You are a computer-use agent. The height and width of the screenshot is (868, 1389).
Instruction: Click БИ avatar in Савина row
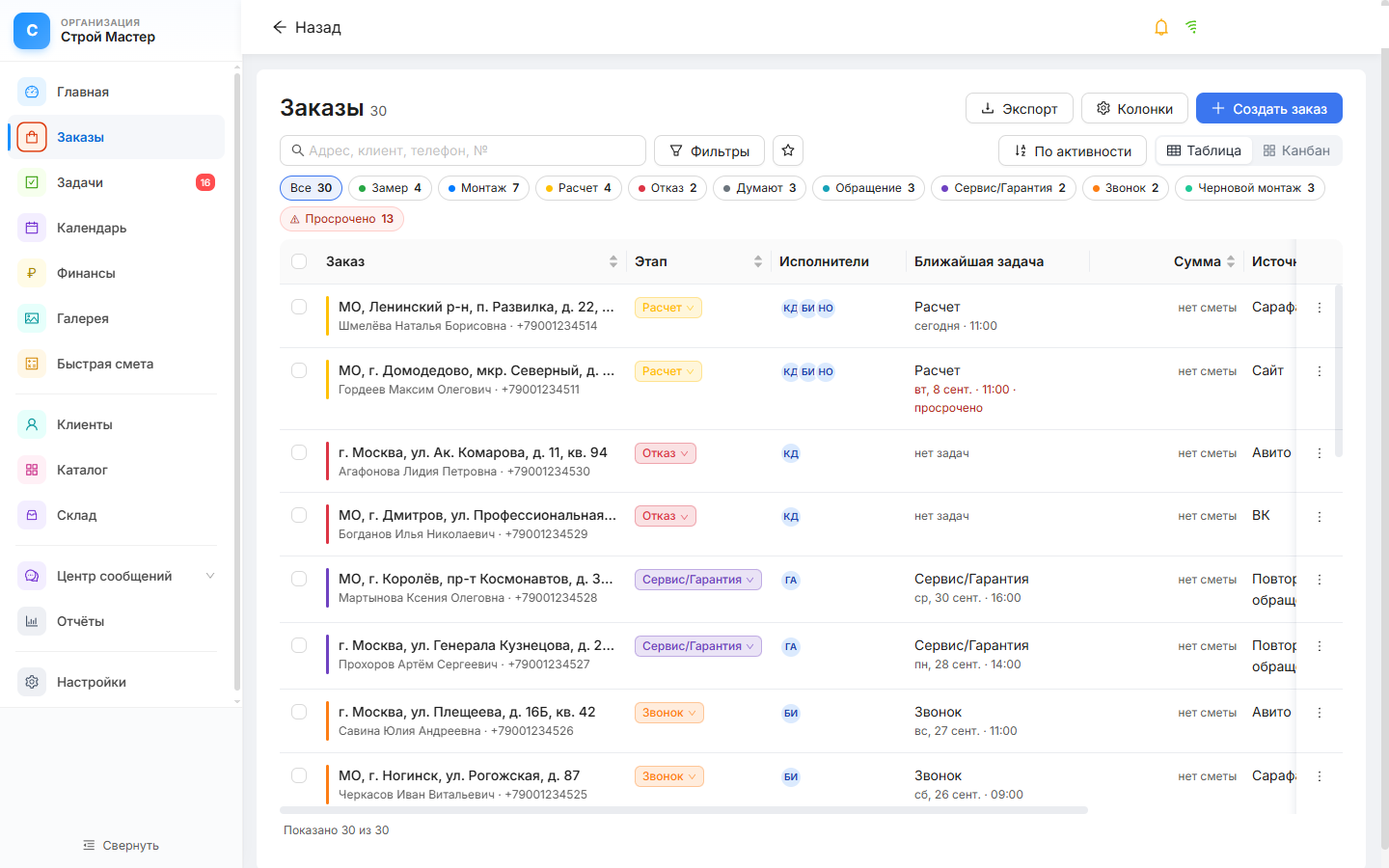click(791, 713)
